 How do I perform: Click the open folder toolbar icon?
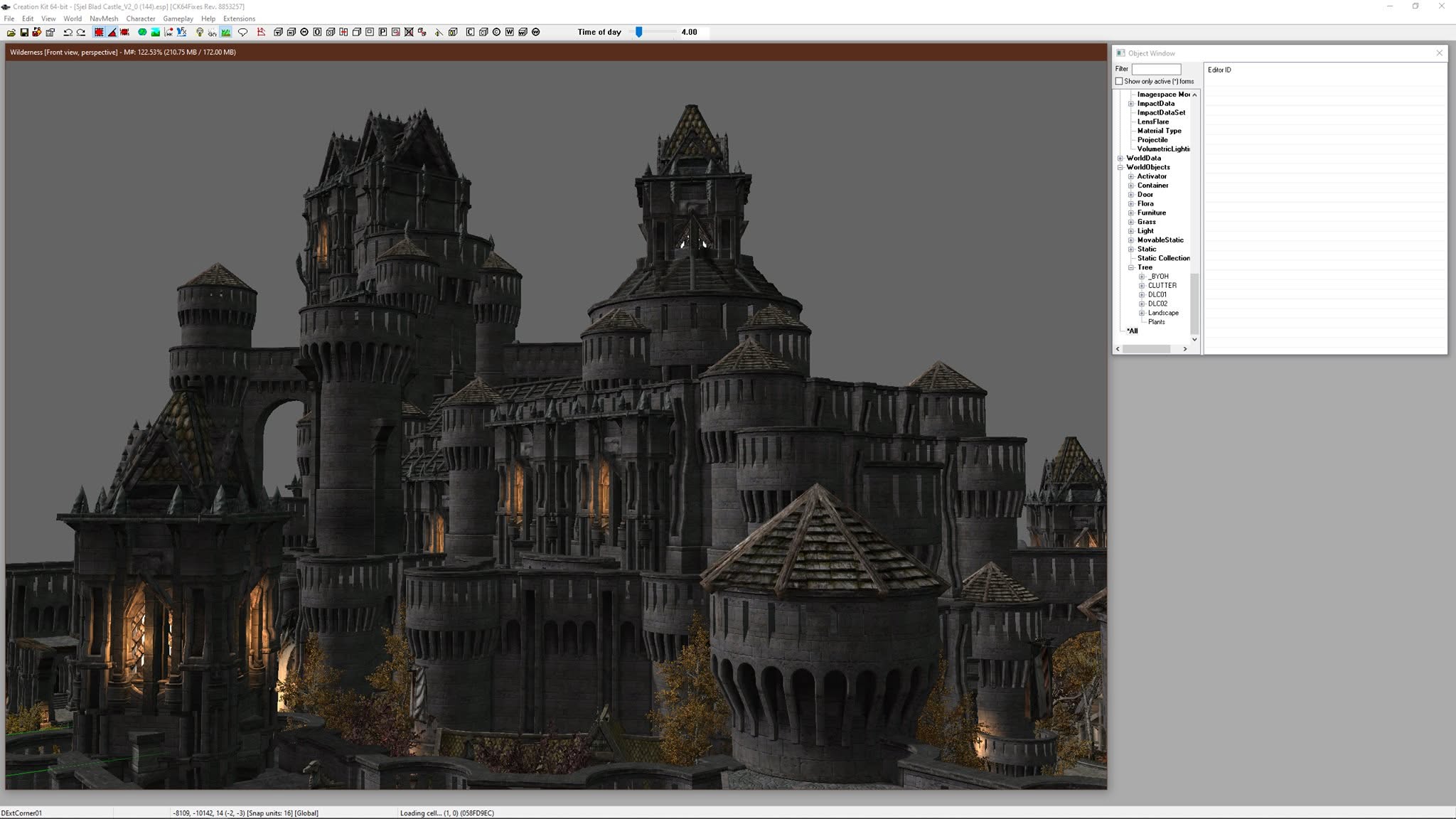pyautogui.click(x=11, y=32)
